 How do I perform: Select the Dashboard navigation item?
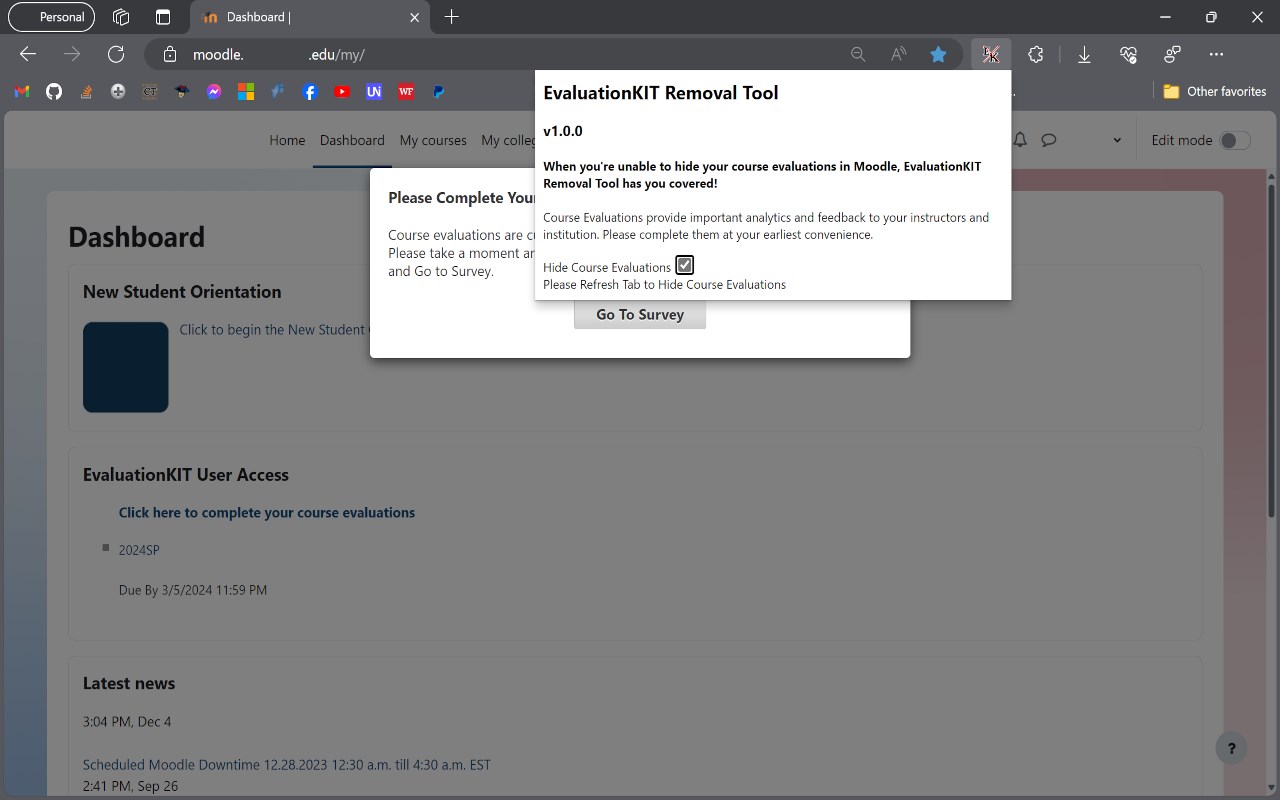click(352, 140)
